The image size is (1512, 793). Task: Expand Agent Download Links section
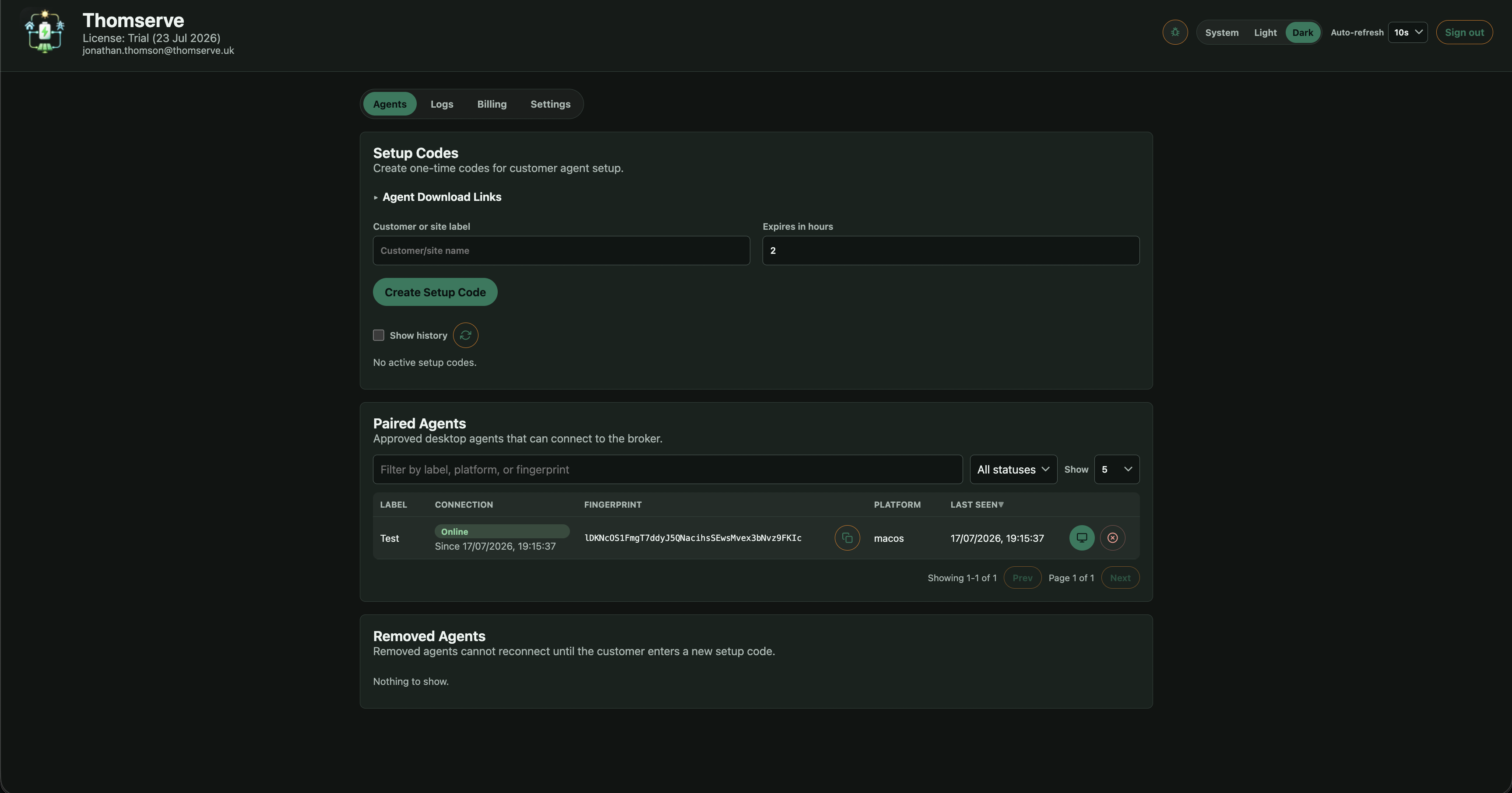(x=437, y=197)
